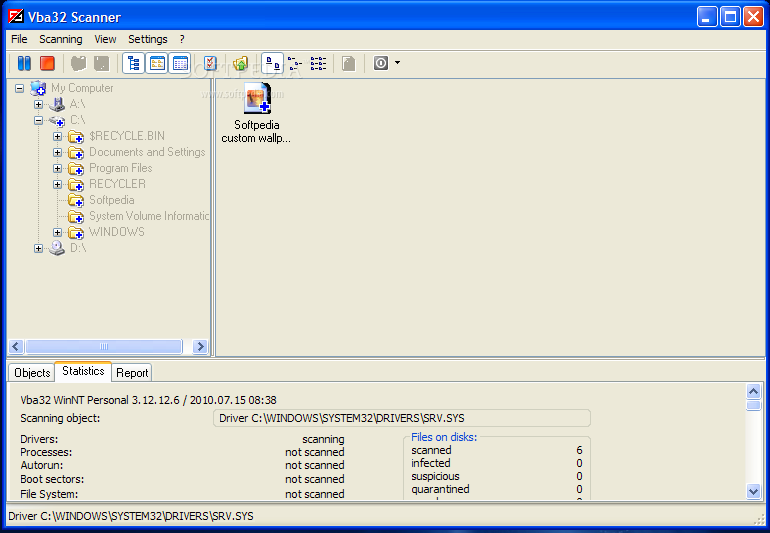Minimize the Vba32 Scanner window
This screenshot has width=770, height=533.
pyautogui.click(x=707, y=17)
